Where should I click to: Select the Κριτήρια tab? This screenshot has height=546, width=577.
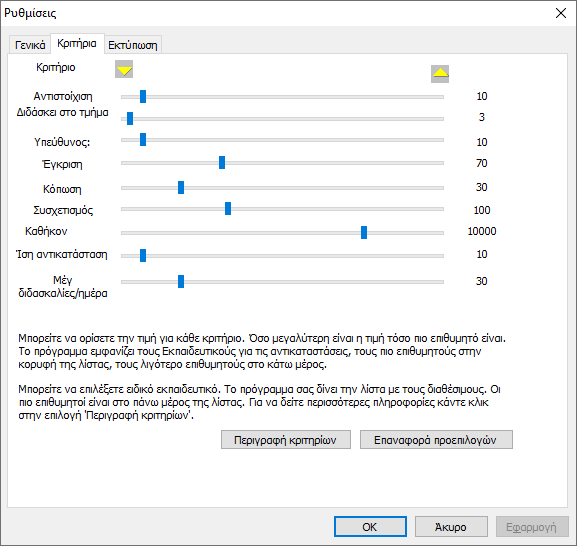click(x=77, y=43)
